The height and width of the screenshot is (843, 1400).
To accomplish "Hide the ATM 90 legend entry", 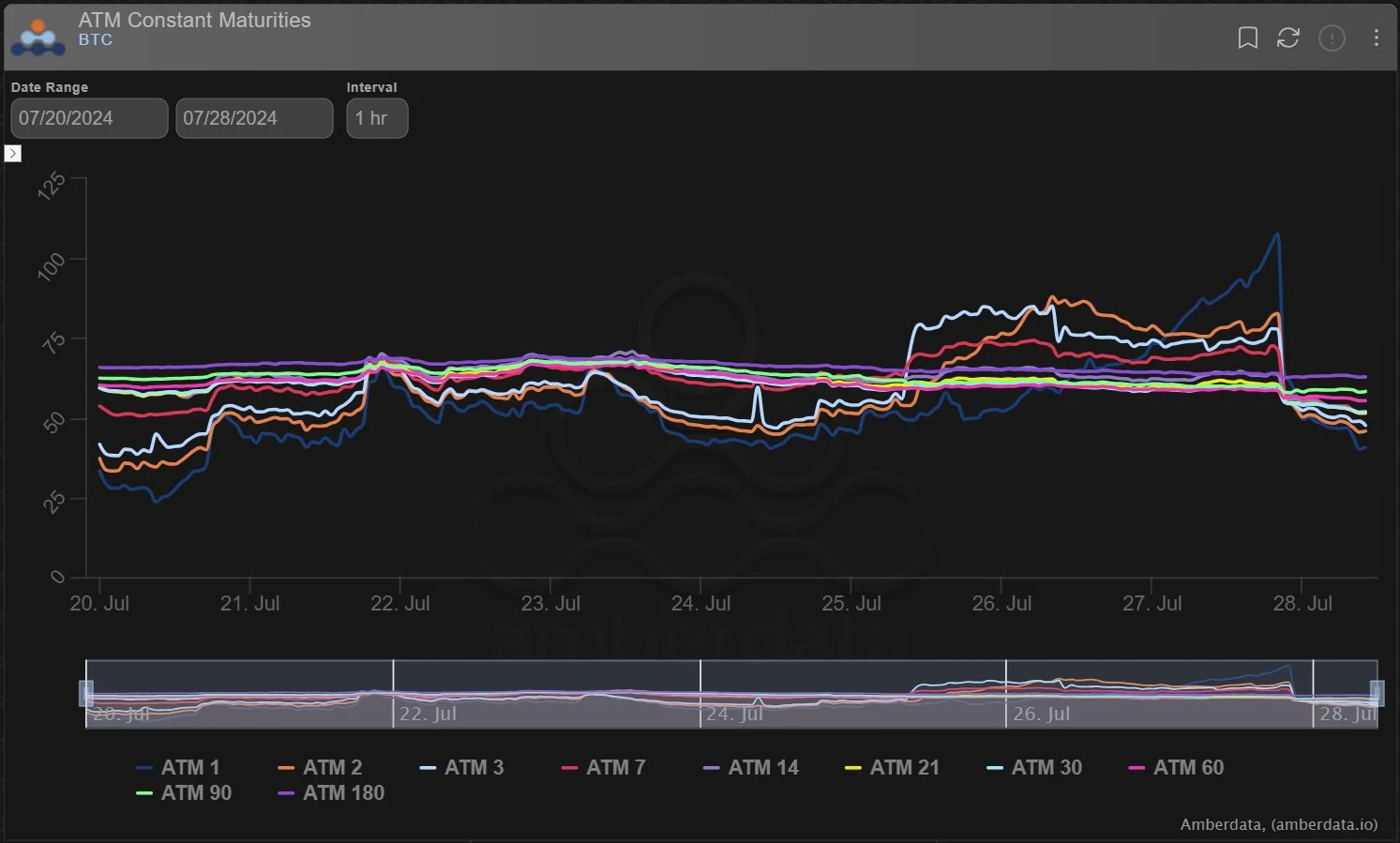I will pos(184,792).
